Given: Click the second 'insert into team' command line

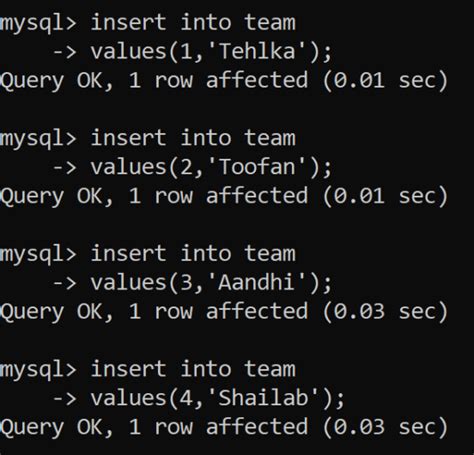Looking at the screenshot, I should [148, 139].
